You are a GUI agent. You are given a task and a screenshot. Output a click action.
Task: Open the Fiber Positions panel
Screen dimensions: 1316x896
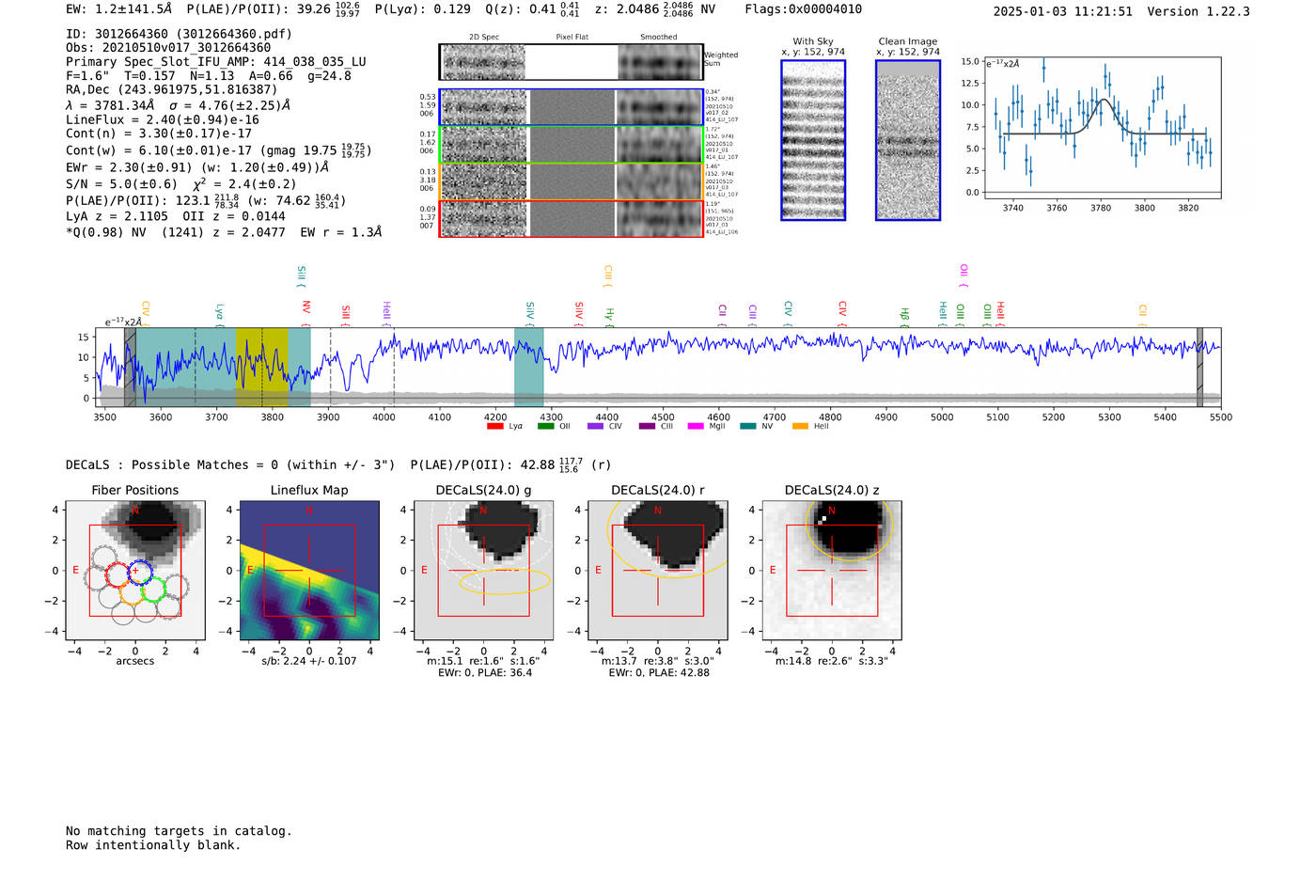click(135, 572)
